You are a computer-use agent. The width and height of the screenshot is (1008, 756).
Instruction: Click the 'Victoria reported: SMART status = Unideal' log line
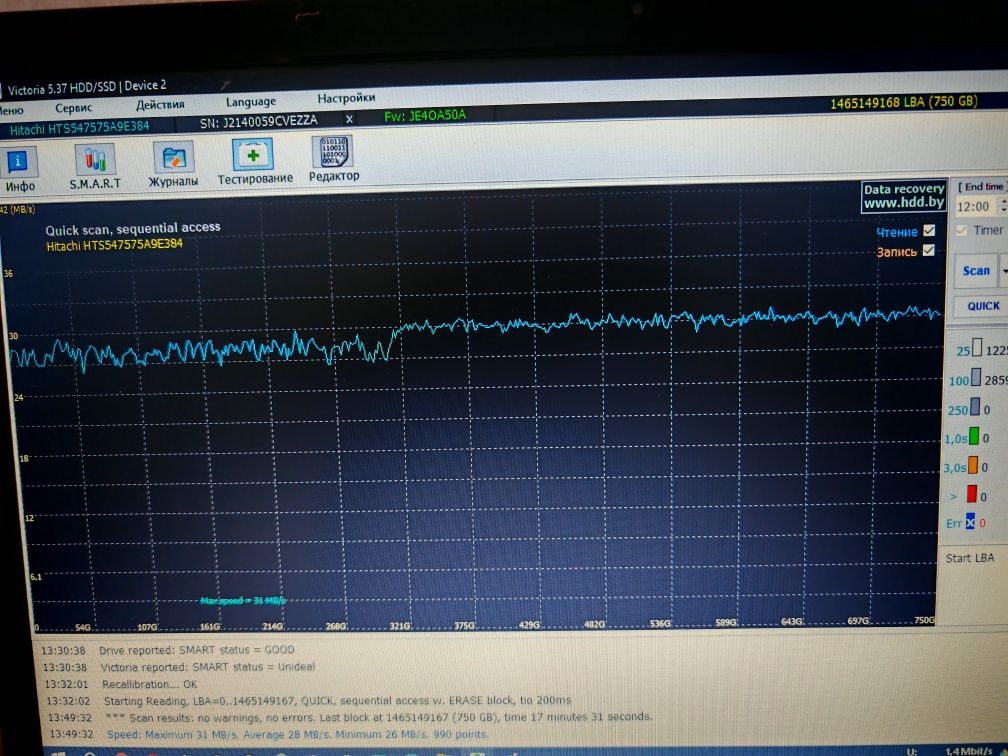click(208, 667)
